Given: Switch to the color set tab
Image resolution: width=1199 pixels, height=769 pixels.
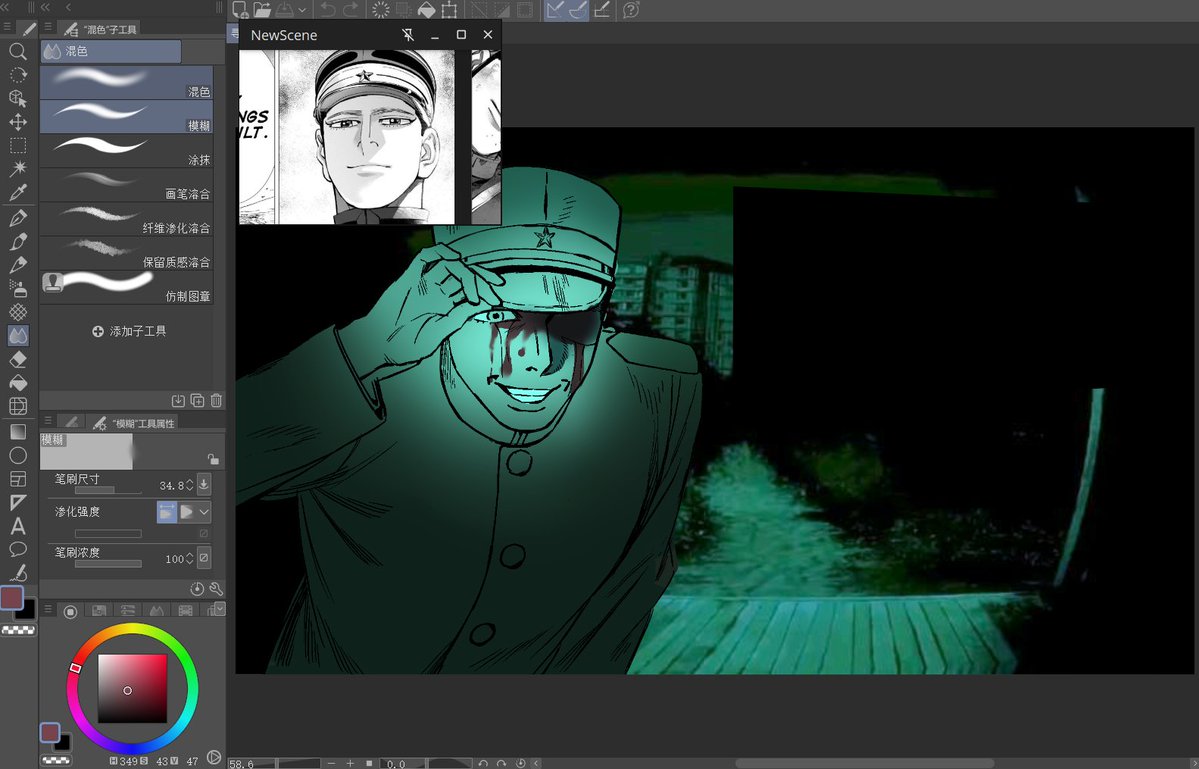Looking at the screenshot, I should [x=99, y=611].
